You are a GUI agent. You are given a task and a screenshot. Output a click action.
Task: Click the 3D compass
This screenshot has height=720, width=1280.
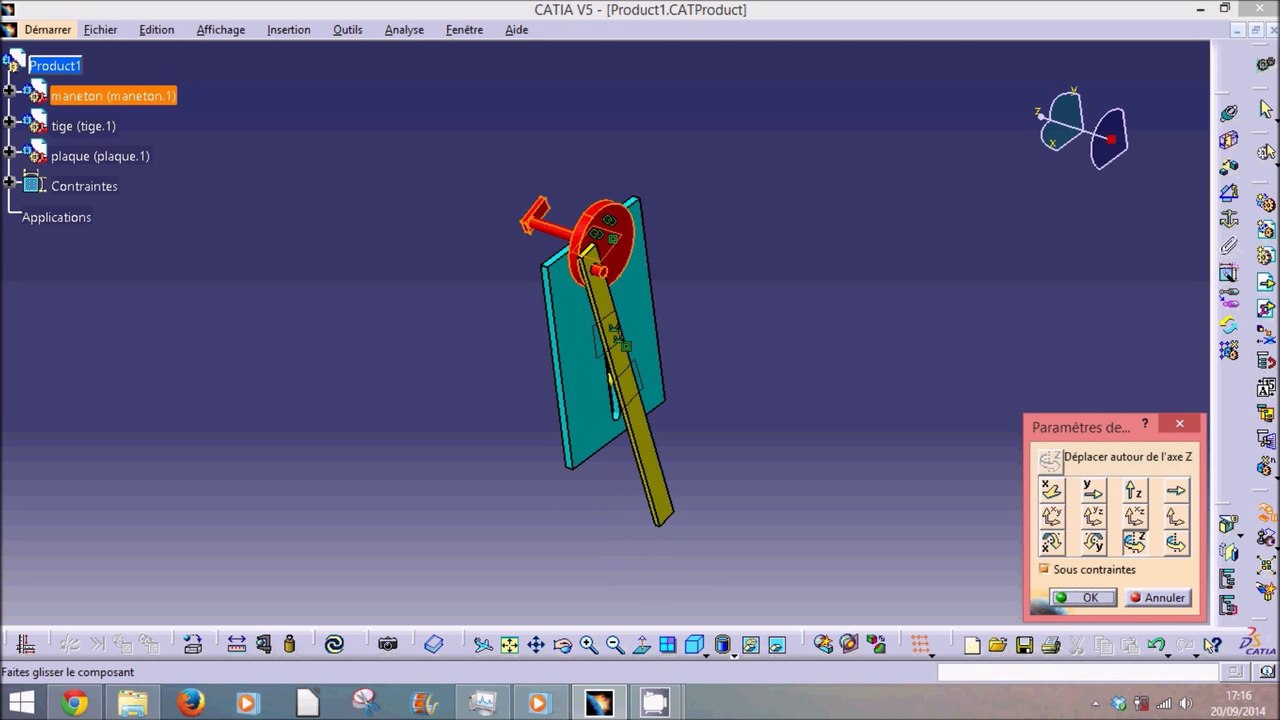pyautogui.click(x=1082, y=128)
